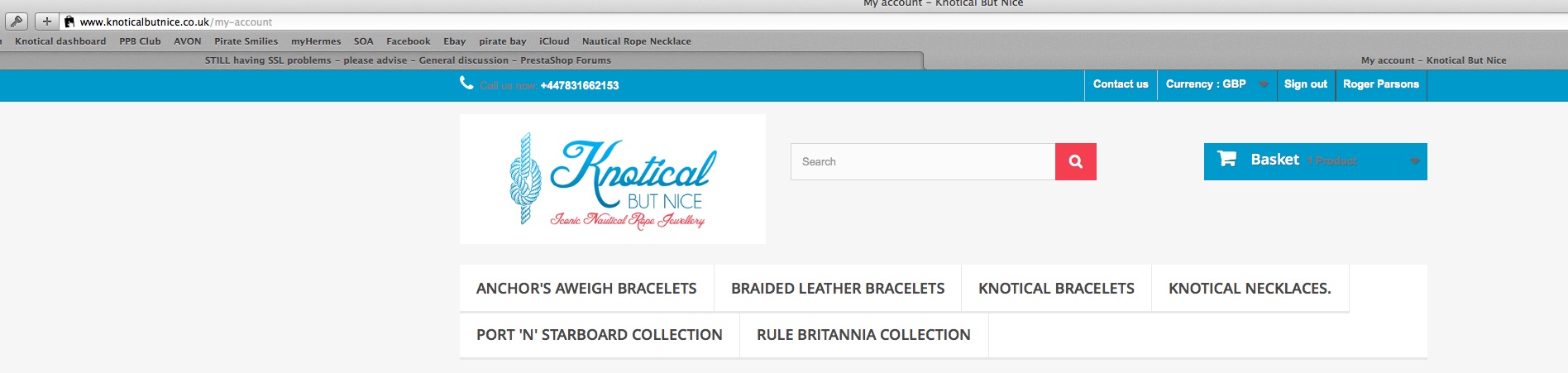
Task: Open the Nautical Rope Necklace bookmark
Action: (637, 41)
